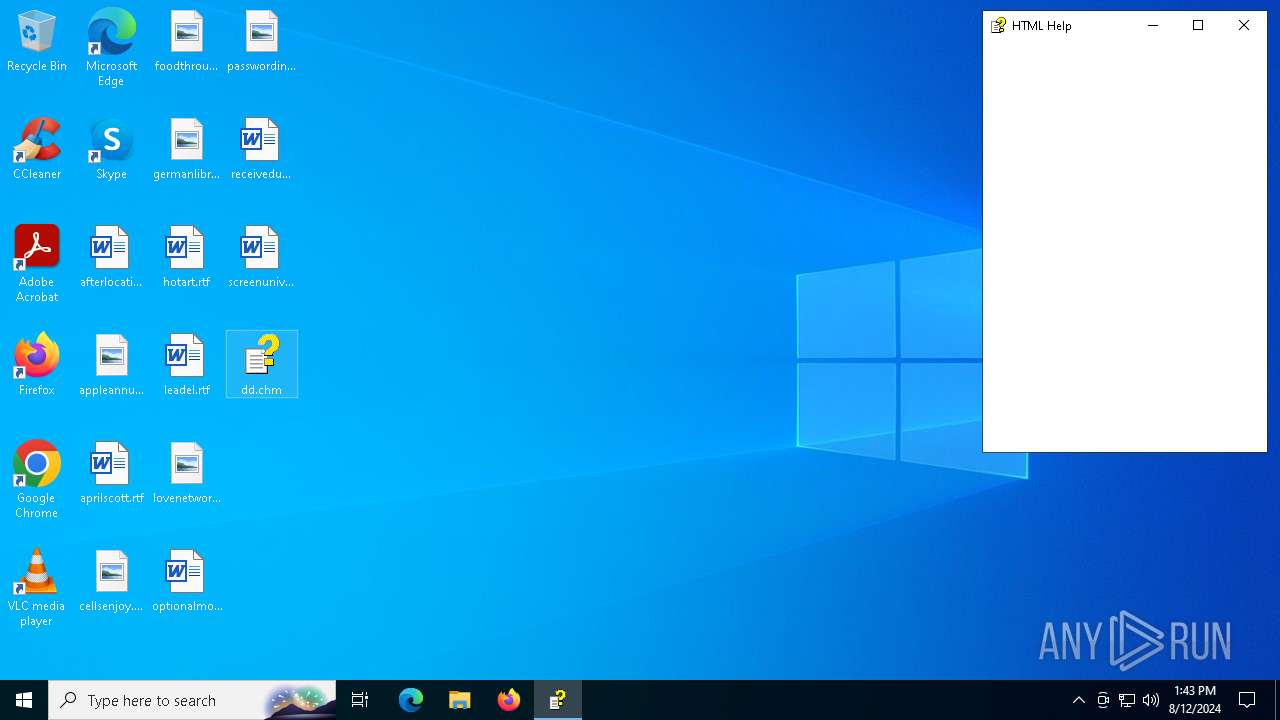The image size is (1280, 720).
Task: Open the Meet Now tray icon
Action: pyautogui.click(x=1103, y=700)
